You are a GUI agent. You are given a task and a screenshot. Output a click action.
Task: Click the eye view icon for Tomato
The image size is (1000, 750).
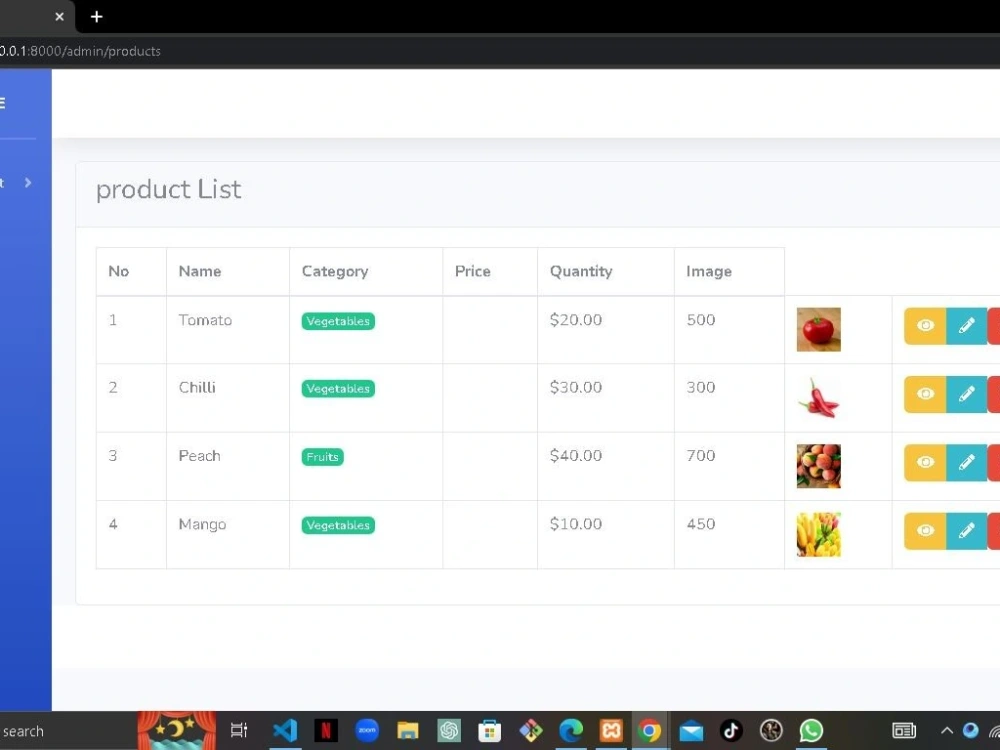924,325
